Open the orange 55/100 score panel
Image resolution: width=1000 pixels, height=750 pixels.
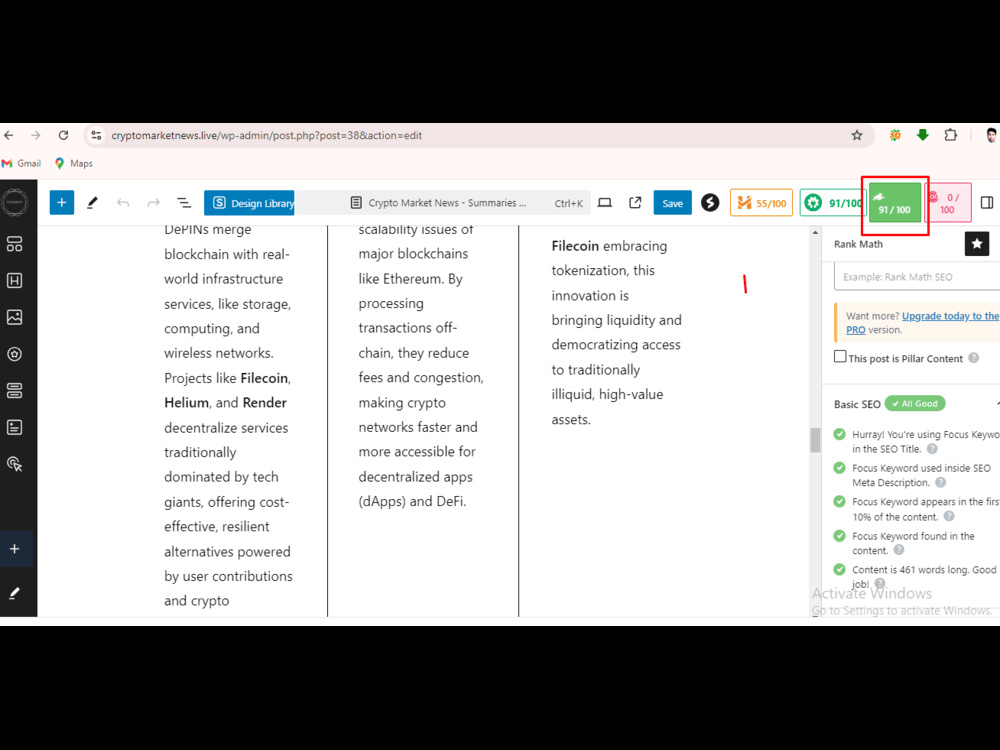pyautogui.click(x=761, y=203)
